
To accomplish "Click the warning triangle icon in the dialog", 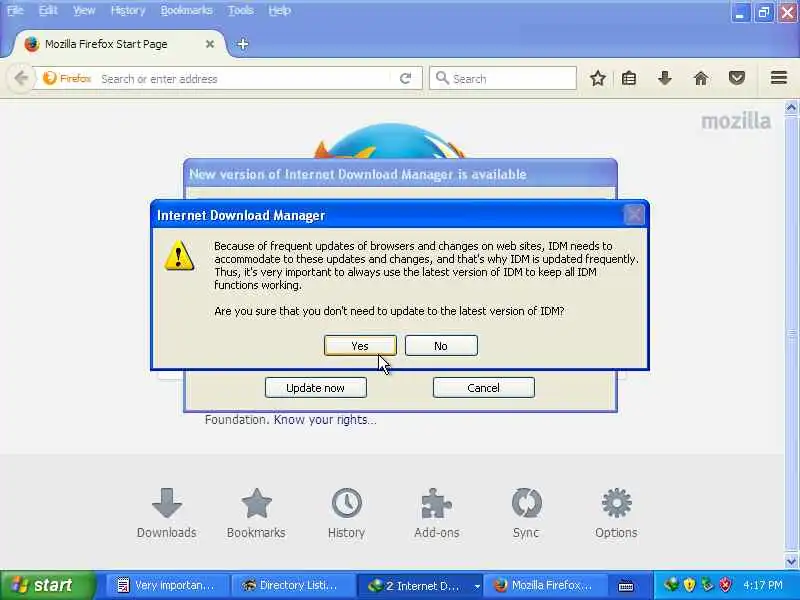I will click(179, 256).
